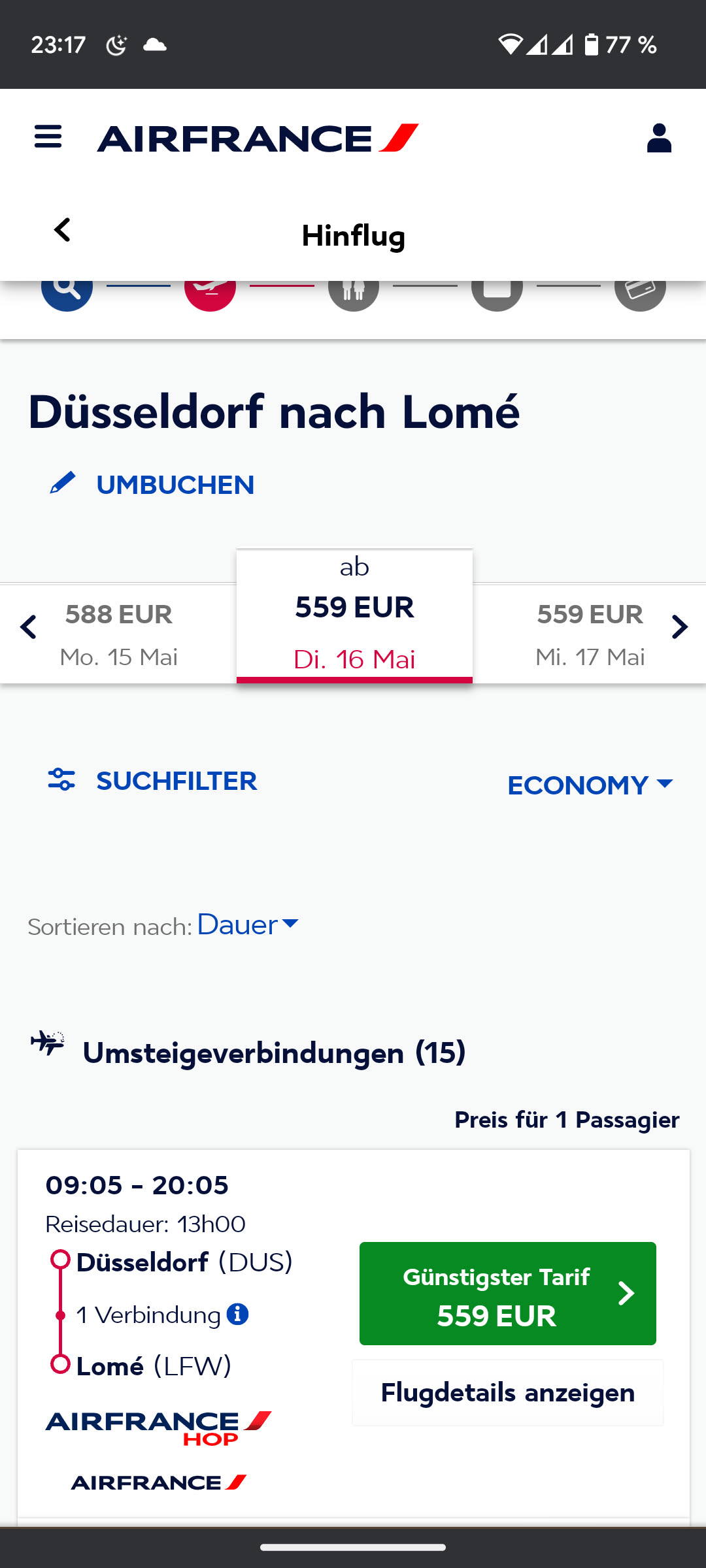Select Mo. 15 Mai date tab
This screenshot has width=706, height=1568.
(119, 634)
